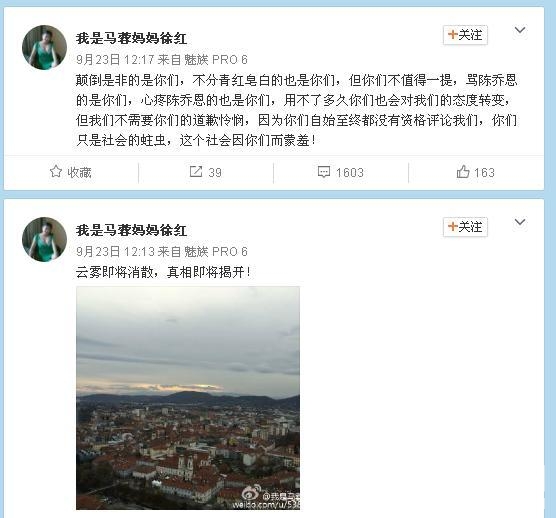Image resolution: width=556 pixels, height=518 pixels.
Task: Open comments via the speech bubble icon
Action: [x=324, y=172]
